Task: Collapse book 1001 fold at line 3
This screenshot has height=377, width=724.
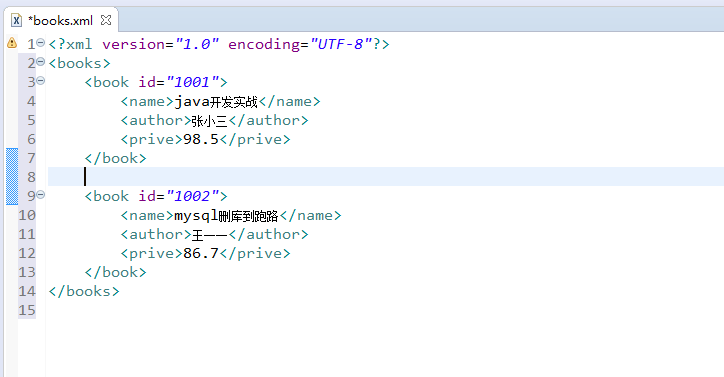Action: 41,81
